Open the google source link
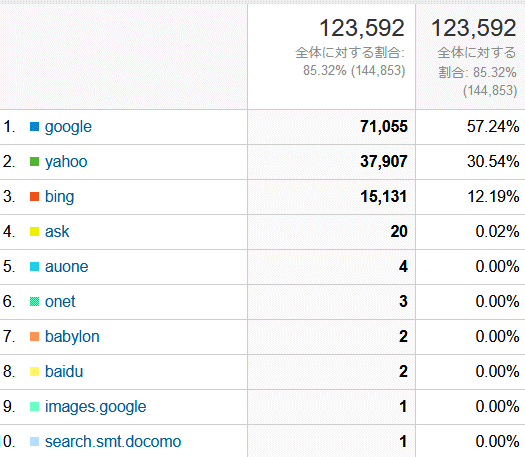Screen dimensions: 525x457 pyautogui.click(x=68, y=127)
